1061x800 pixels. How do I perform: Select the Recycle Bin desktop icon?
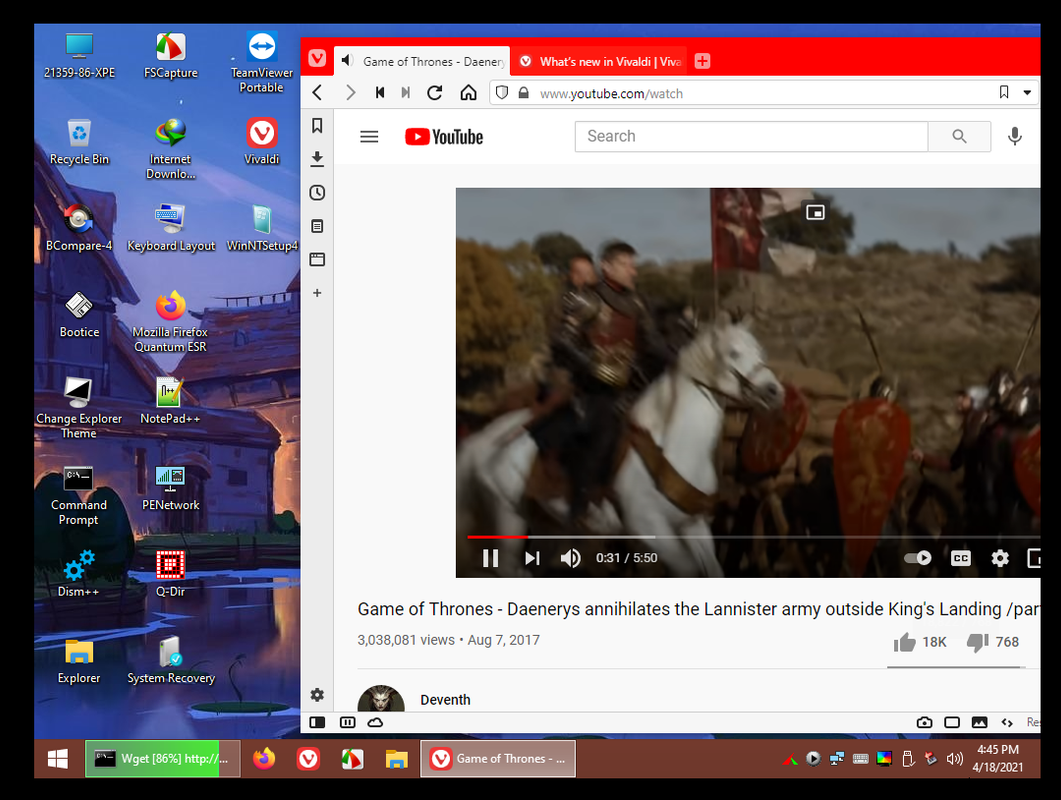point(79,141)
